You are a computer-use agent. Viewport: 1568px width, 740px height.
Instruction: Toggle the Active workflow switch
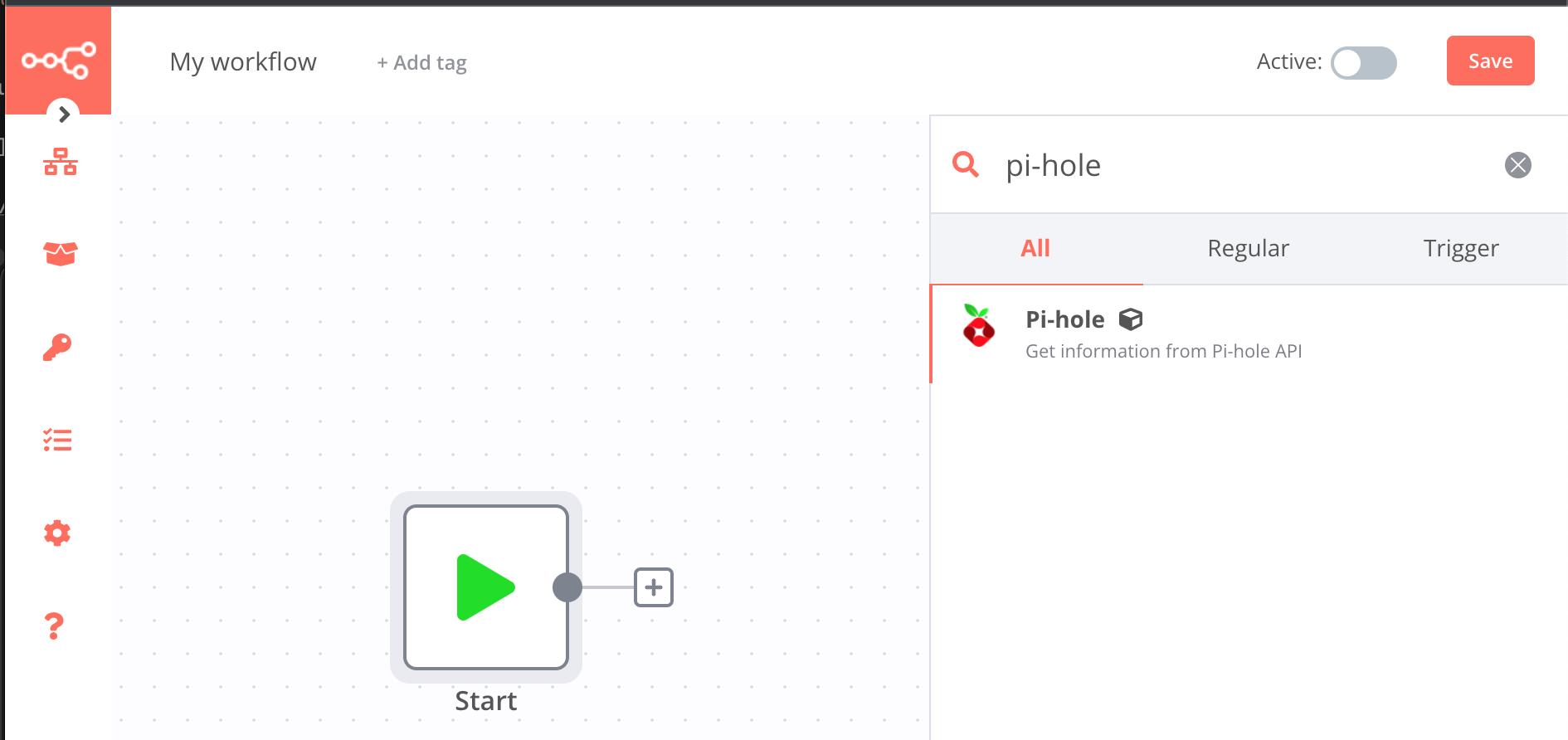pos(1364,63)
